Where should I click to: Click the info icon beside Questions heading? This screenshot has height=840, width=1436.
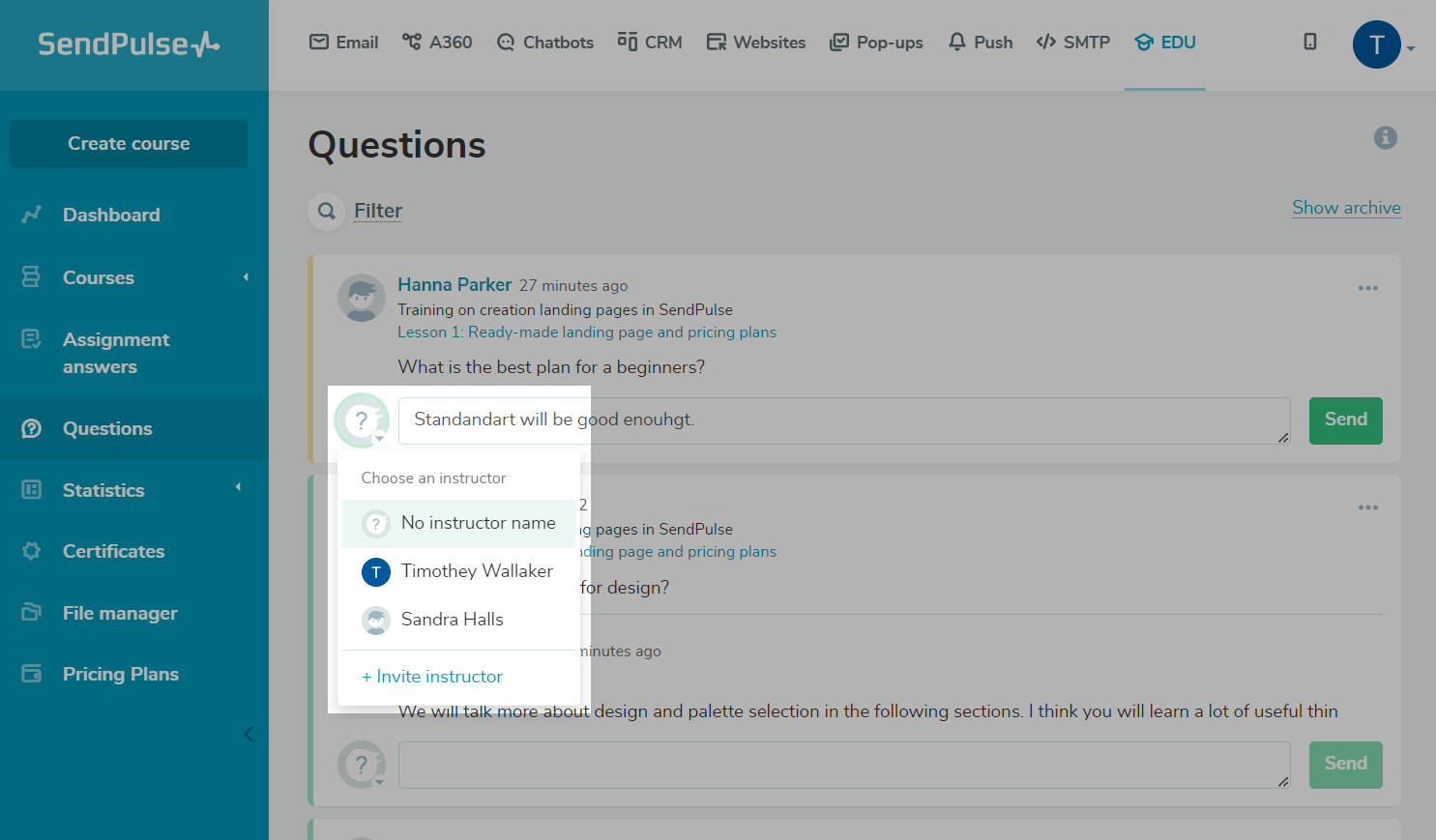tap(1385, 138)
